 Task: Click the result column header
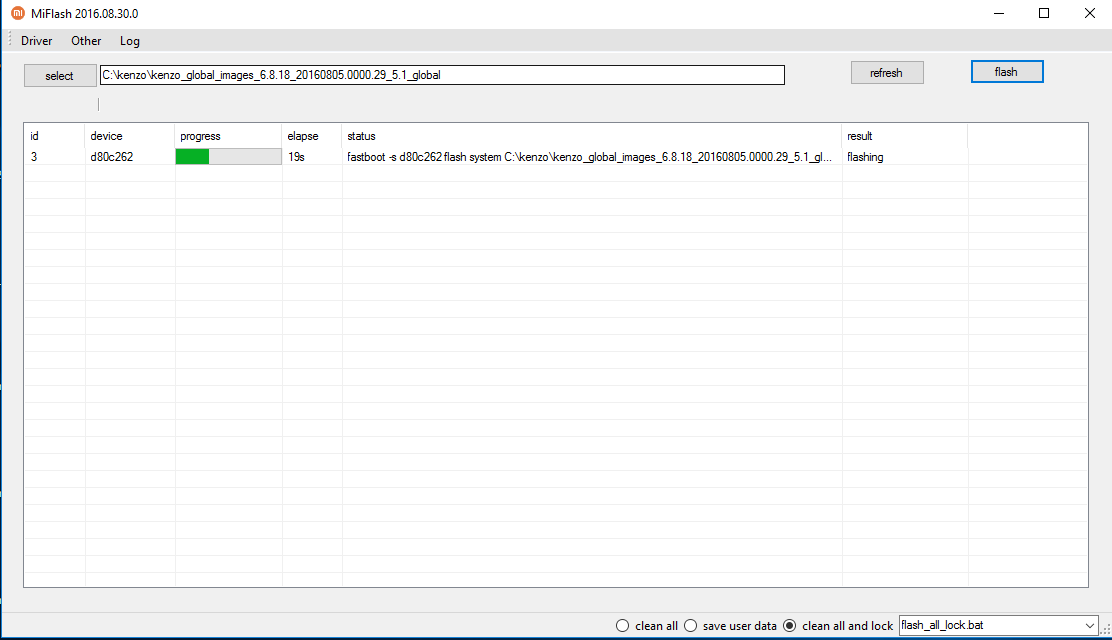pos(905,136)
